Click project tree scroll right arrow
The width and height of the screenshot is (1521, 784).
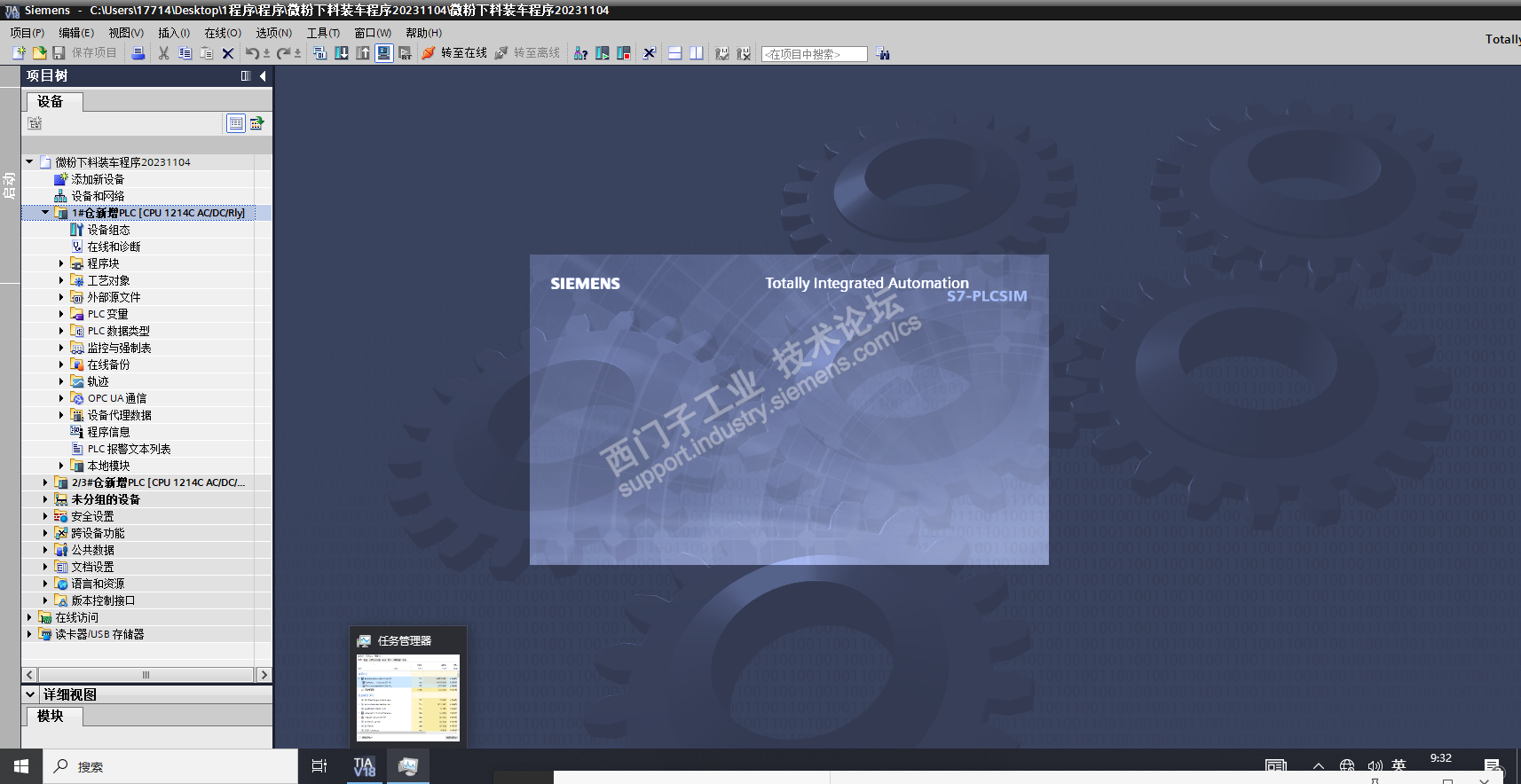coord(264,675)
